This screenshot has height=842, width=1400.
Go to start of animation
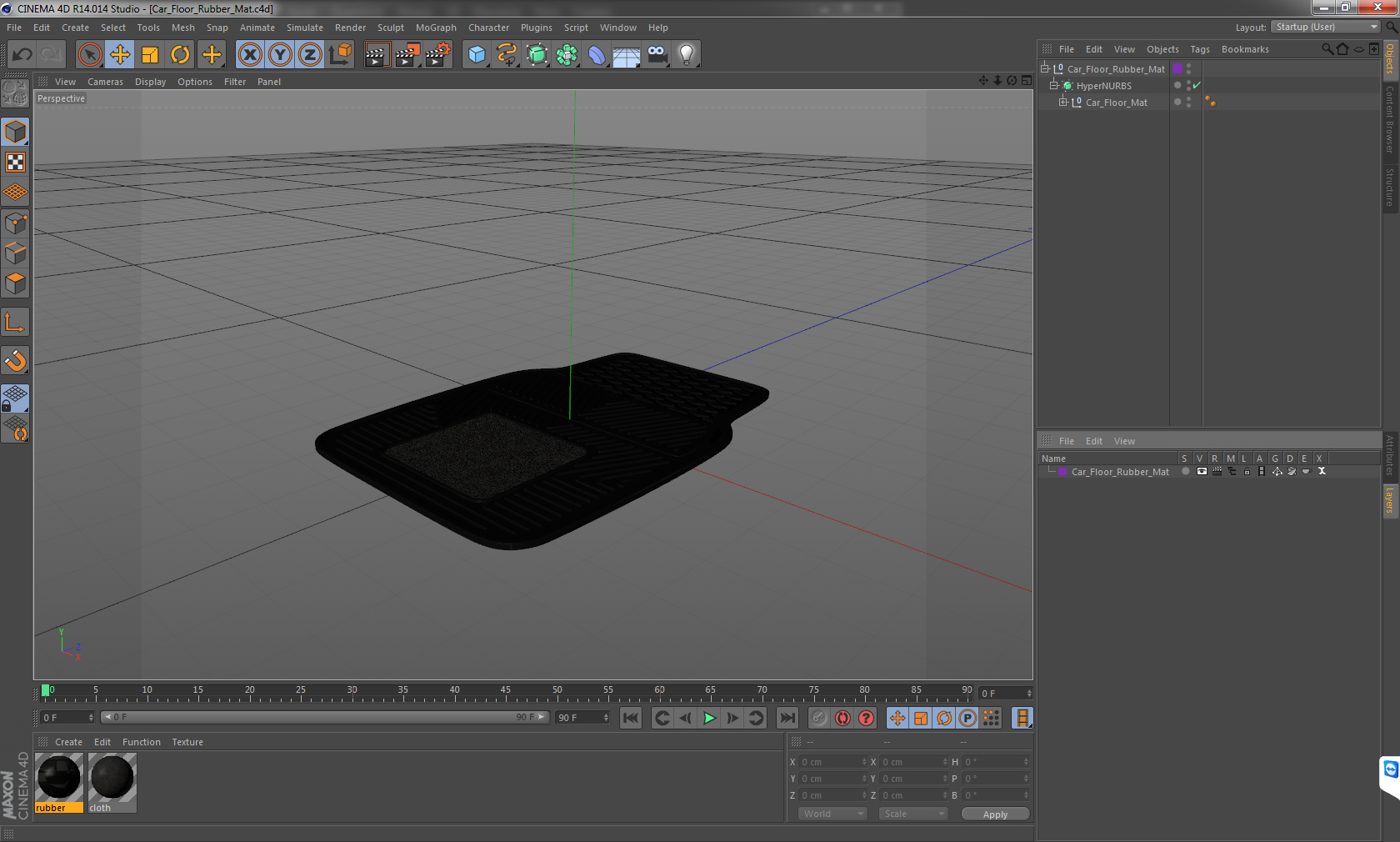click(x=631, y=718)
